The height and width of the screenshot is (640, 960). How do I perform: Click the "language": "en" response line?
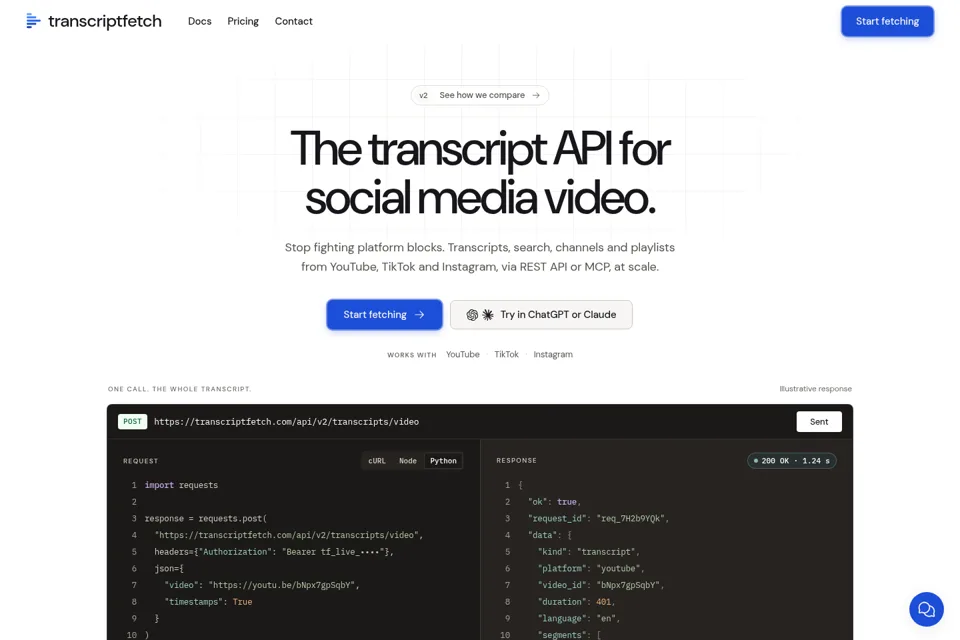579,619
